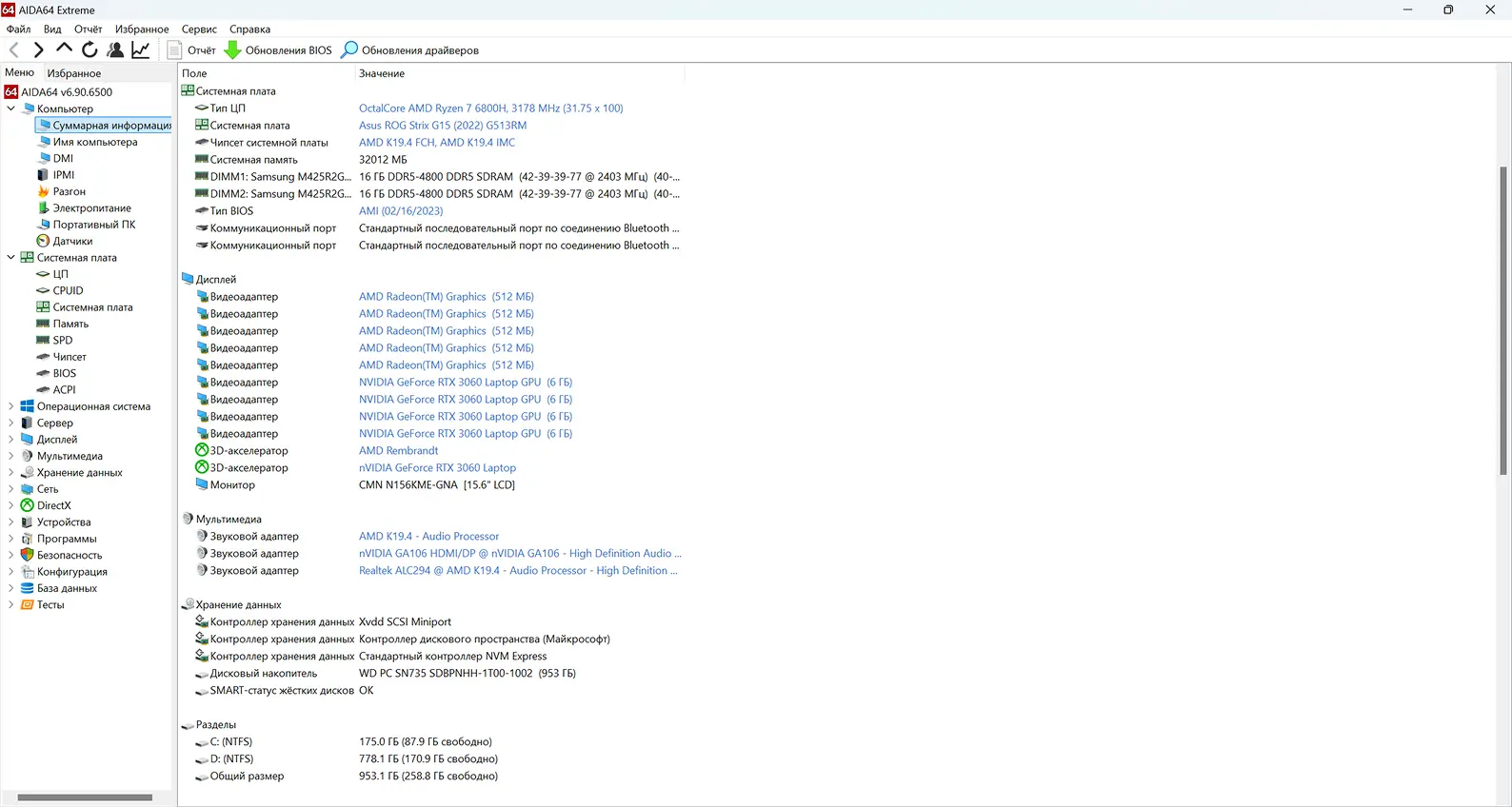Open the user/favorites person icon in toolbar
1512x807 pixels.
(115, 49)
